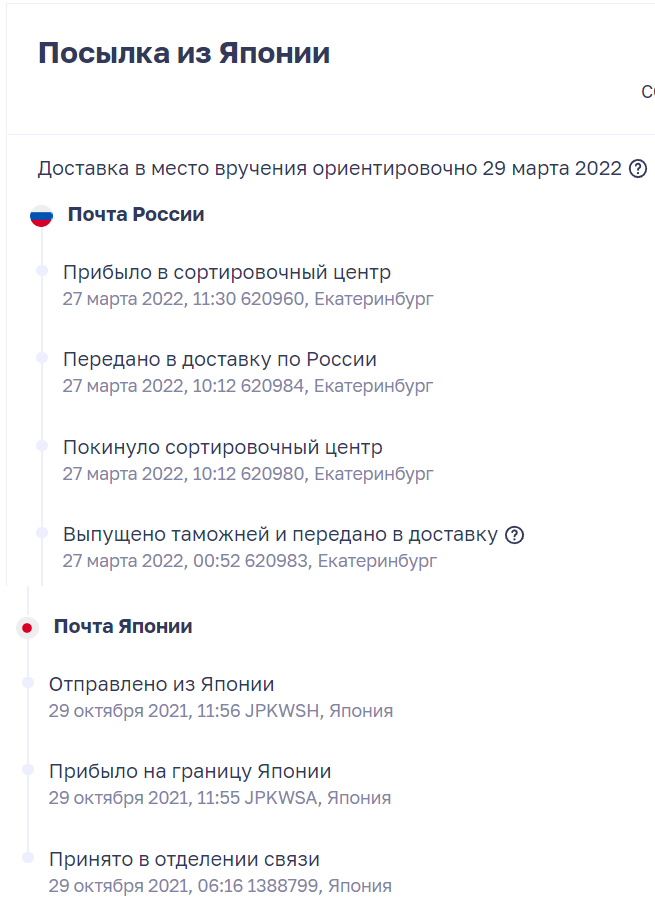This screenshot has height=900, width=655.
Task: Click the timeline dot for 'Принято в отделении связи'
Action: [28, 858]
